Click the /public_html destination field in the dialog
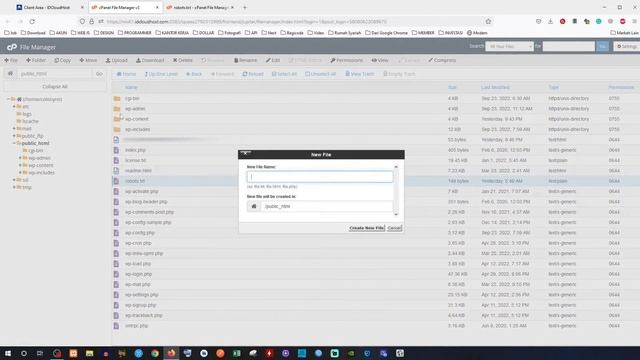640x360 pixels. (x=327, y=206)
